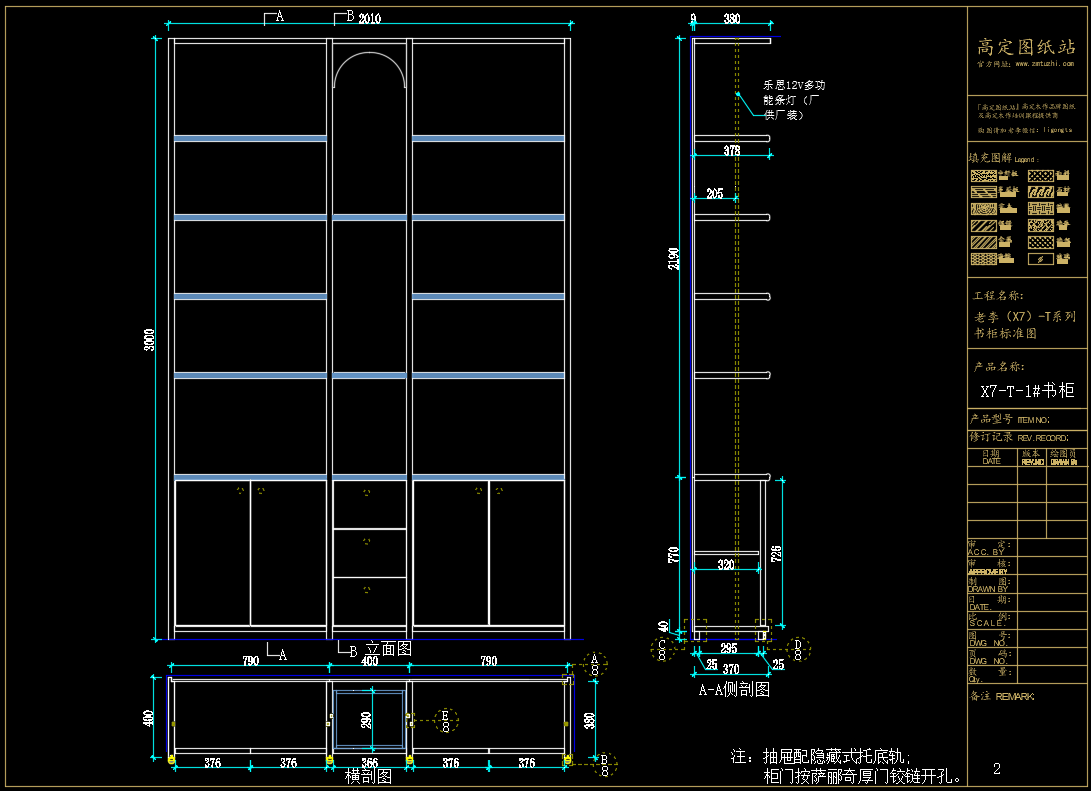
Task: Select the B/8 callout at plan bottom right
Action: click(603, 765)
